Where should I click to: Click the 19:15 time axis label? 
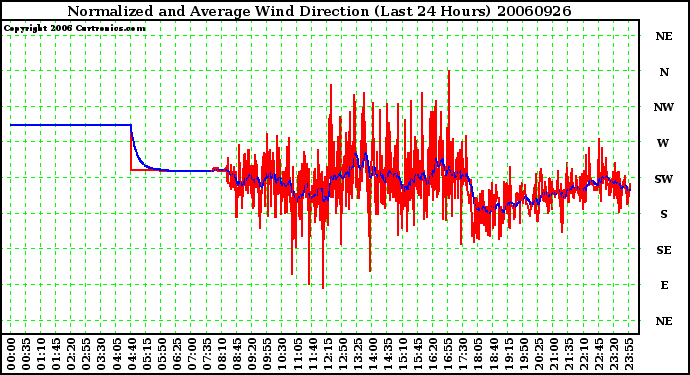pyautogui.click(x=508, y=354)
